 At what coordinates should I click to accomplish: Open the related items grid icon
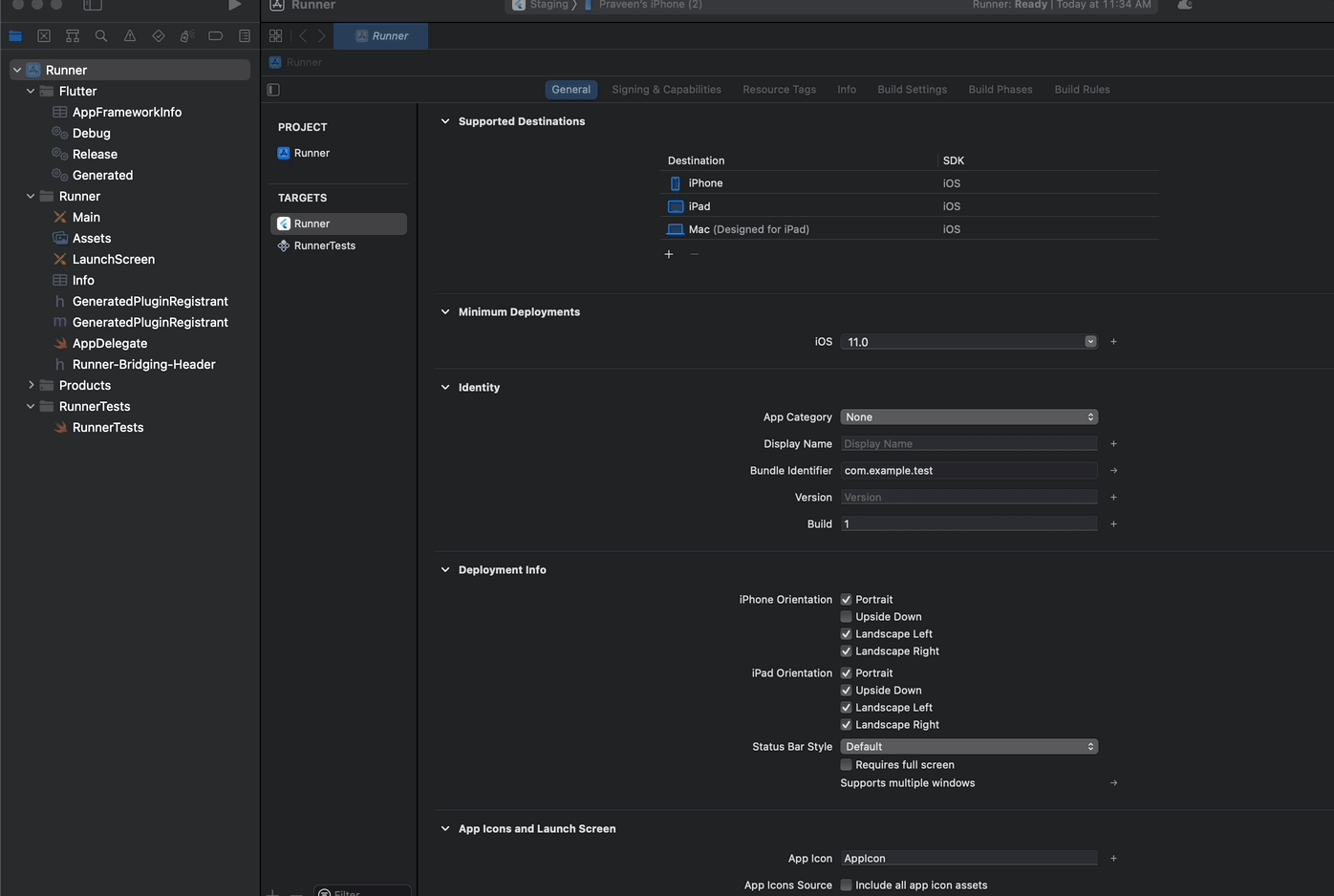[x=276, y=36]
